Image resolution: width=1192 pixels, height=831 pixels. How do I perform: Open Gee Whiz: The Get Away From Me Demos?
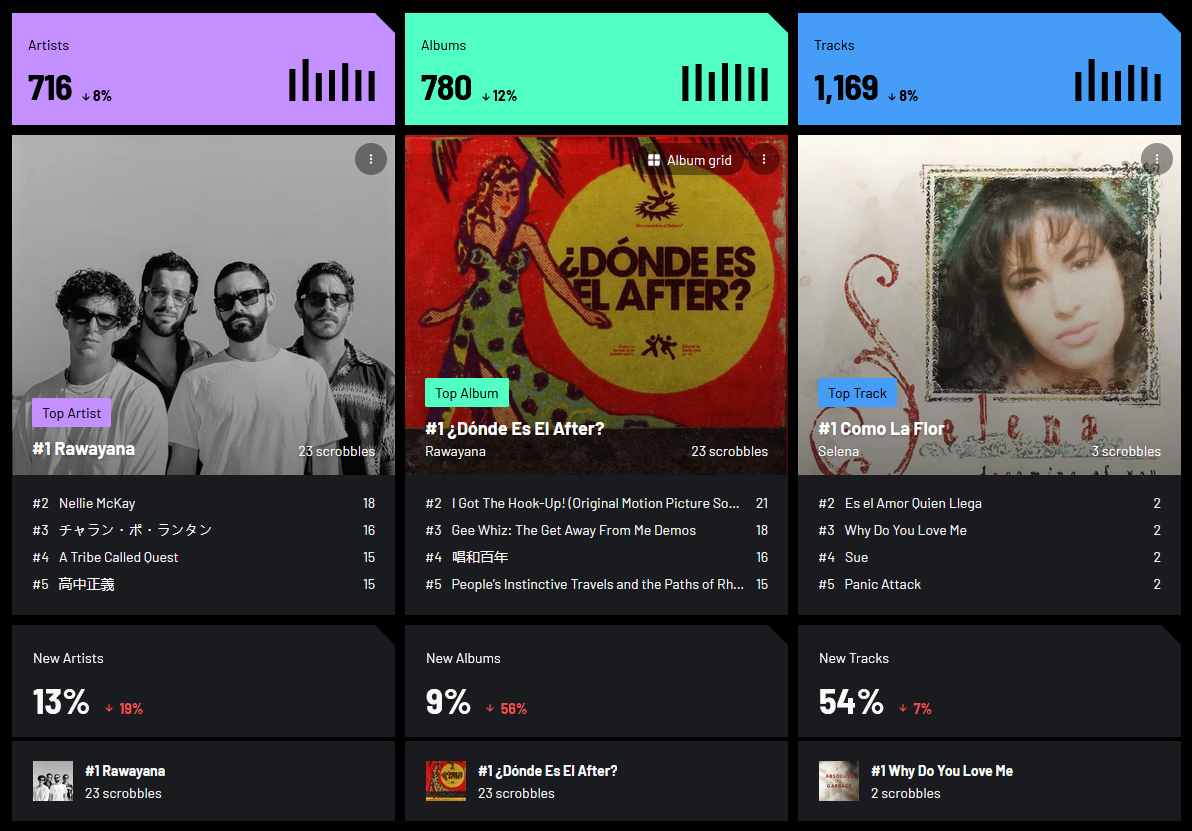point(574,531)
